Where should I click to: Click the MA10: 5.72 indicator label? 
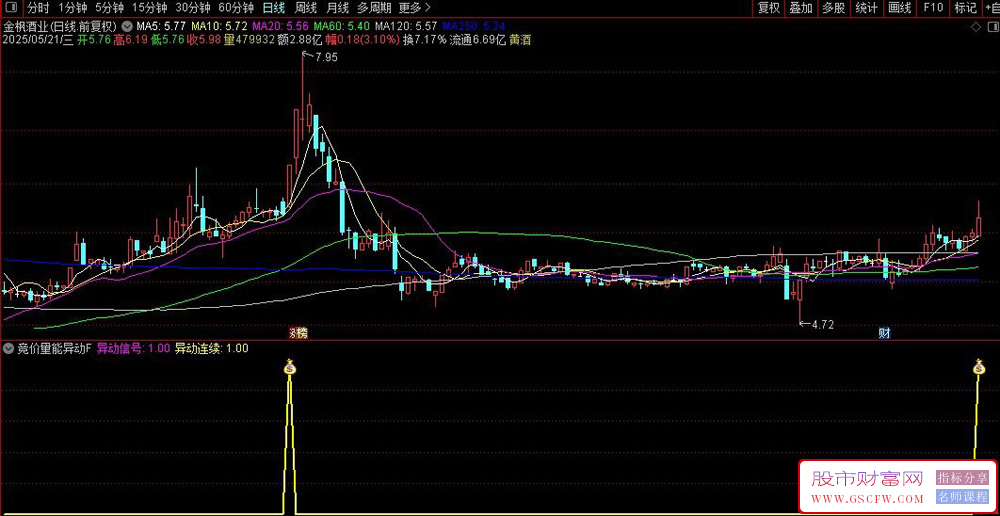[219, 27]
